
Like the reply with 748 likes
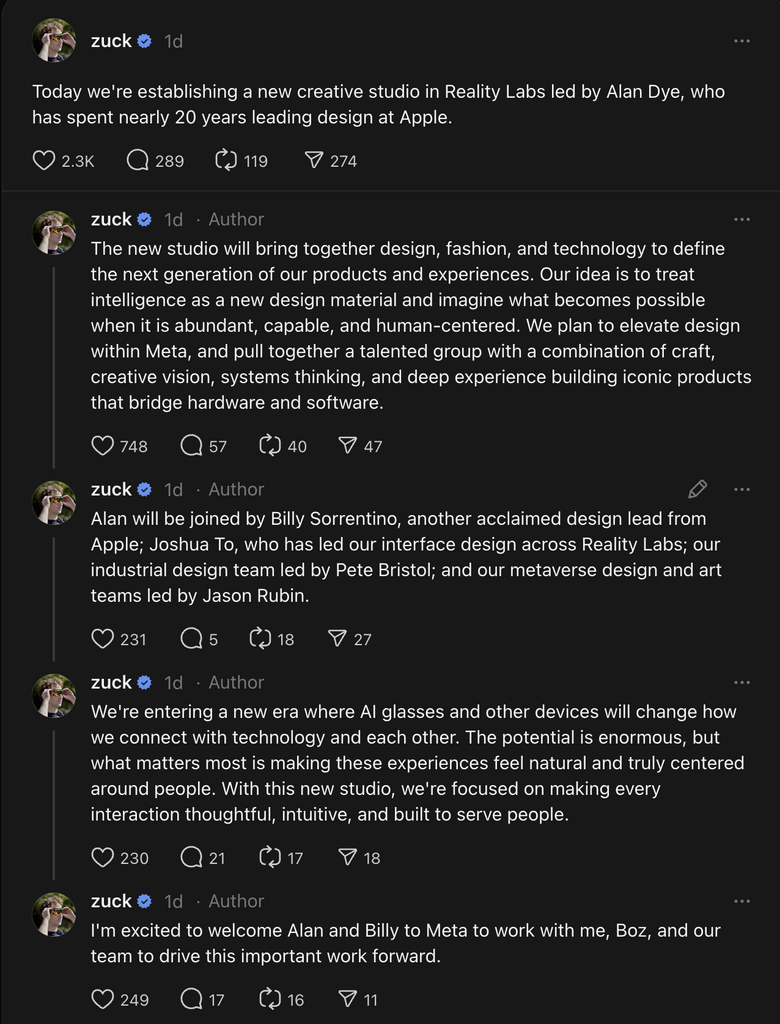click(x=103, y=446)
